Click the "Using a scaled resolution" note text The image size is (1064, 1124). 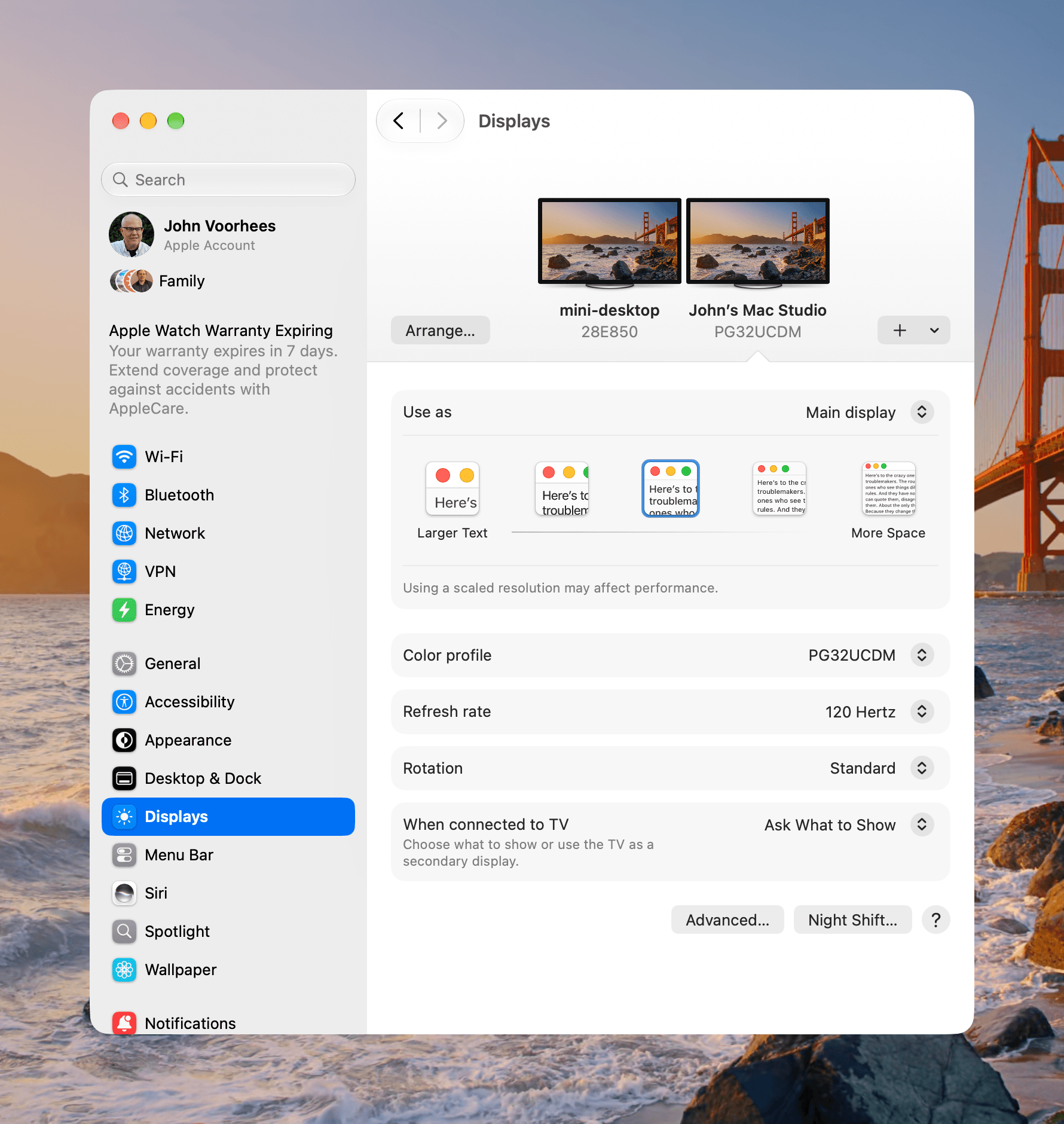561,588
